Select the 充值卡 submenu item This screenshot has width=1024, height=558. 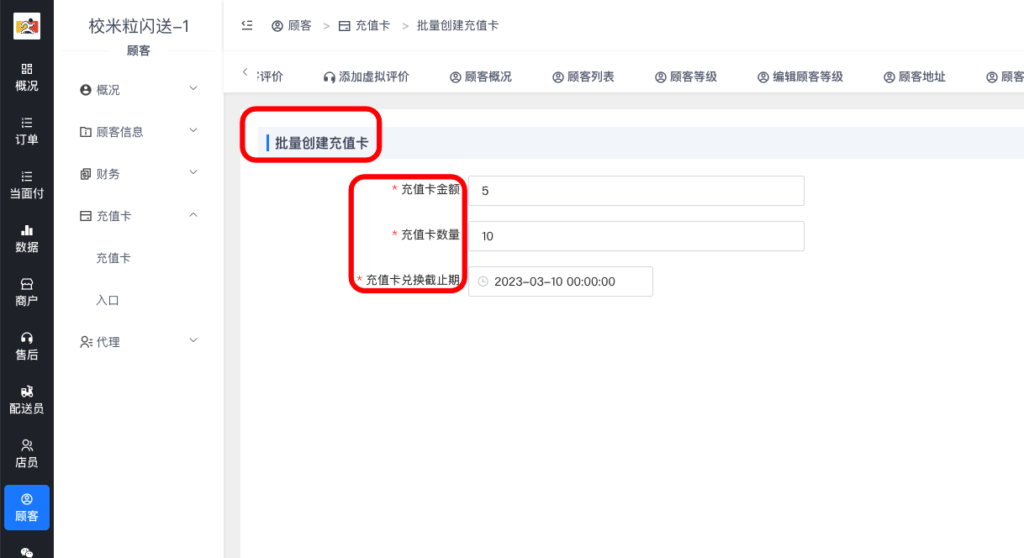coord(114,258)
